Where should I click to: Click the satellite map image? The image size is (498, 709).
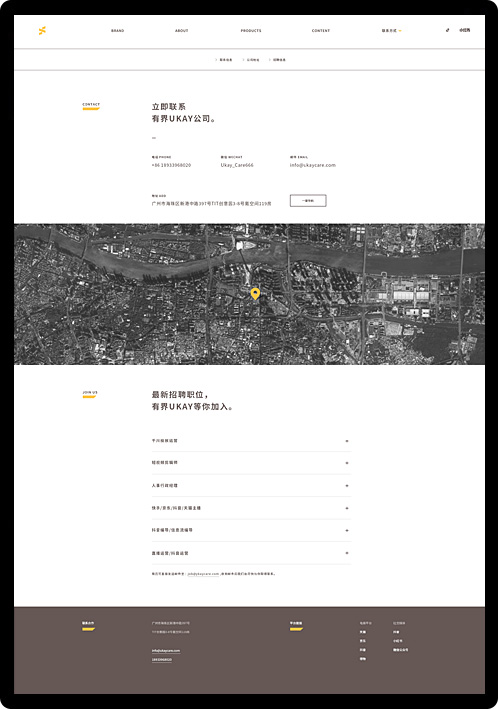pyautogui.click(x=249, y=294)
